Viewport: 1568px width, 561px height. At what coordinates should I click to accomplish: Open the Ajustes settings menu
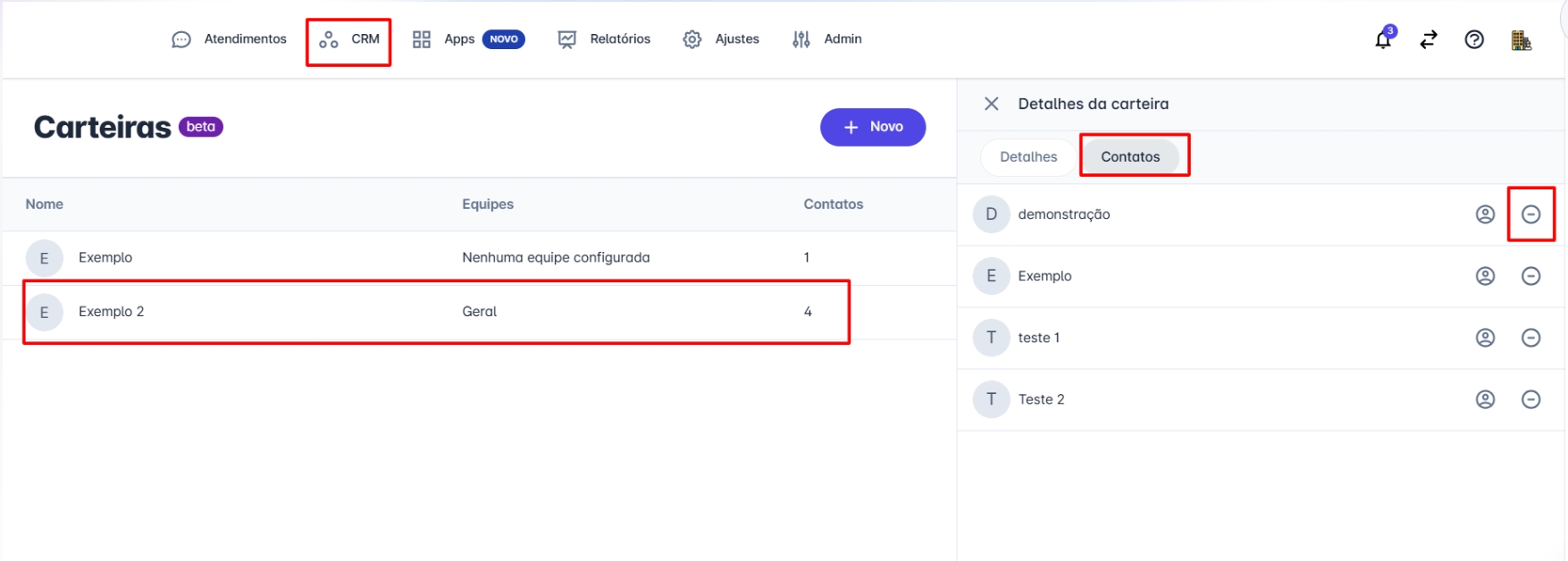pos(721,39)
